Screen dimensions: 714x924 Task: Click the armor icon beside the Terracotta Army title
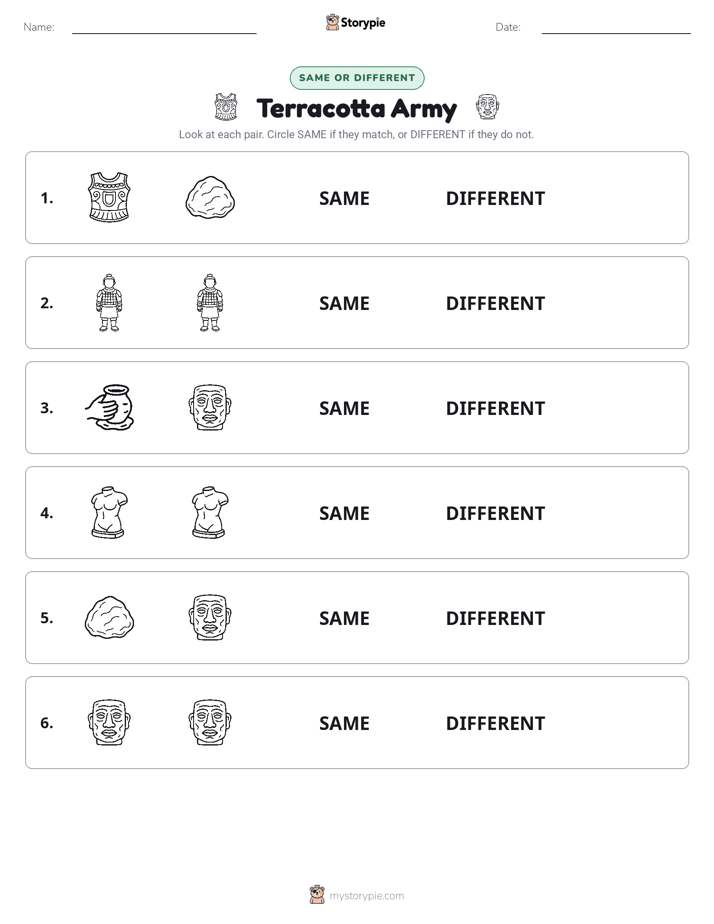click(226, 107)
